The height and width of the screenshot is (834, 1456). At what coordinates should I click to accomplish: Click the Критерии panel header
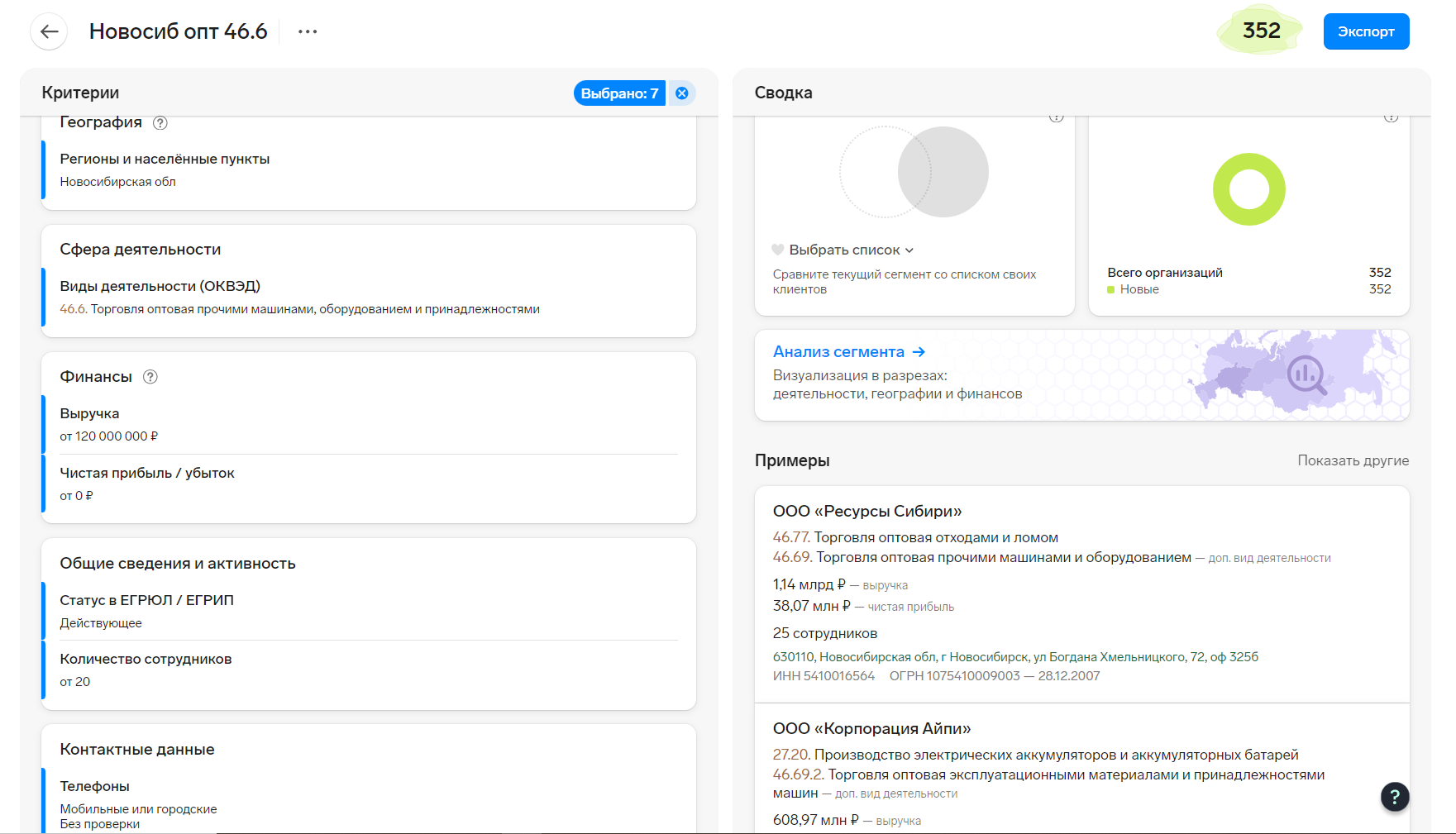[80, 93]
